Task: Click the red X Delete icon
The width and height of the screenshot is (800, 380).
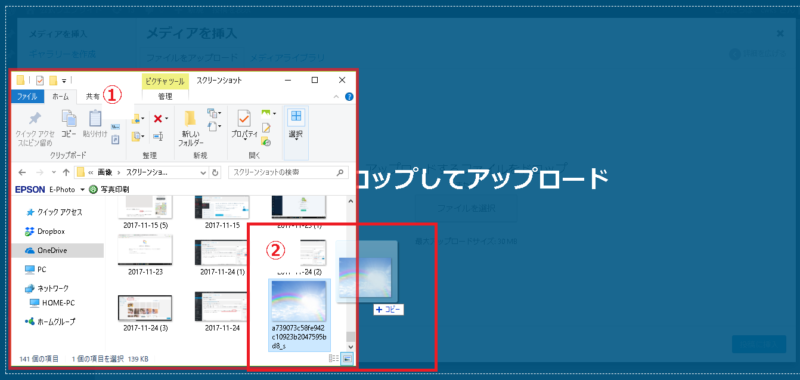Action: click(x=158, y=119)
